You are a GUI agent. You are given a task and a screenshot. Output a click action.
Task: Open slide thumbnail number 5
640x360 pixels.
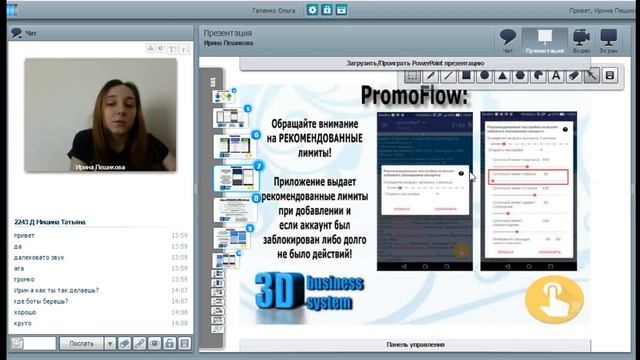coord(231,118)
